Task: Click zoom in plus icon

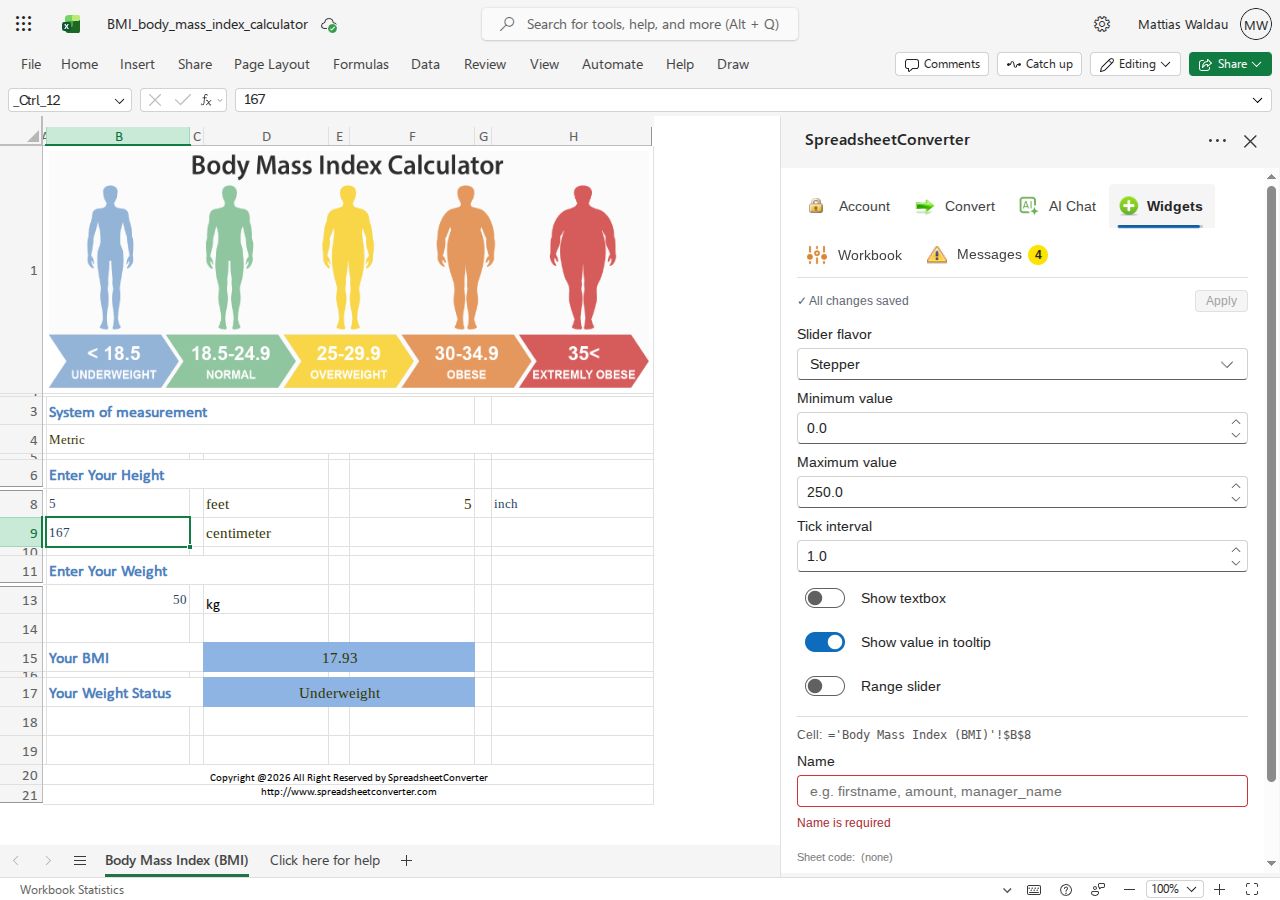Action: 1219,889
